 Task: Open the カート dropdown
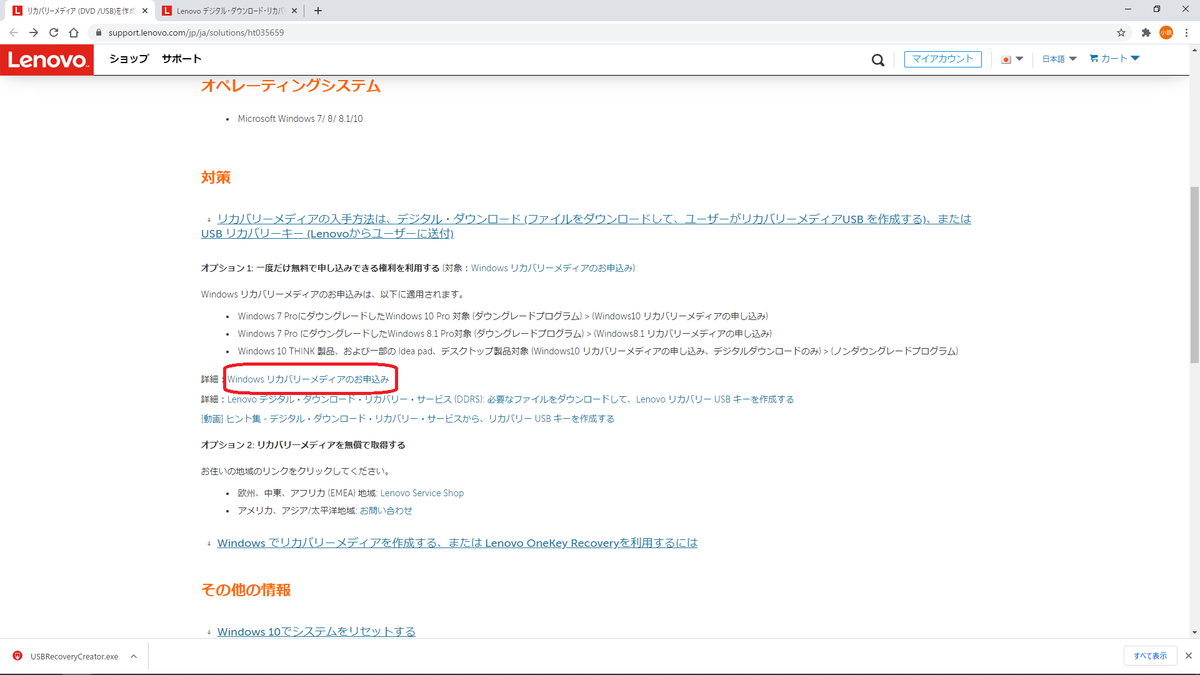tap(1115, 59)
